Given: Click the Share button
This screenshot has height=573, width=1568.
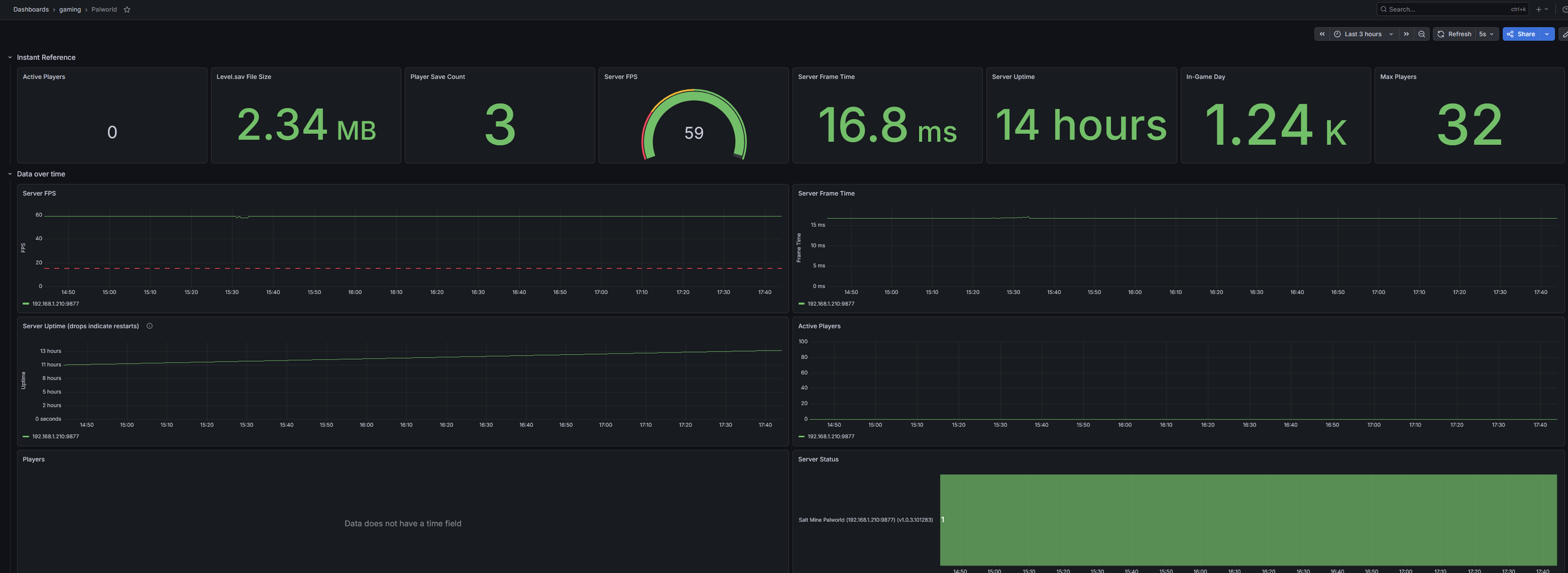Looking at the screenshot, I should coord(1521,34).
